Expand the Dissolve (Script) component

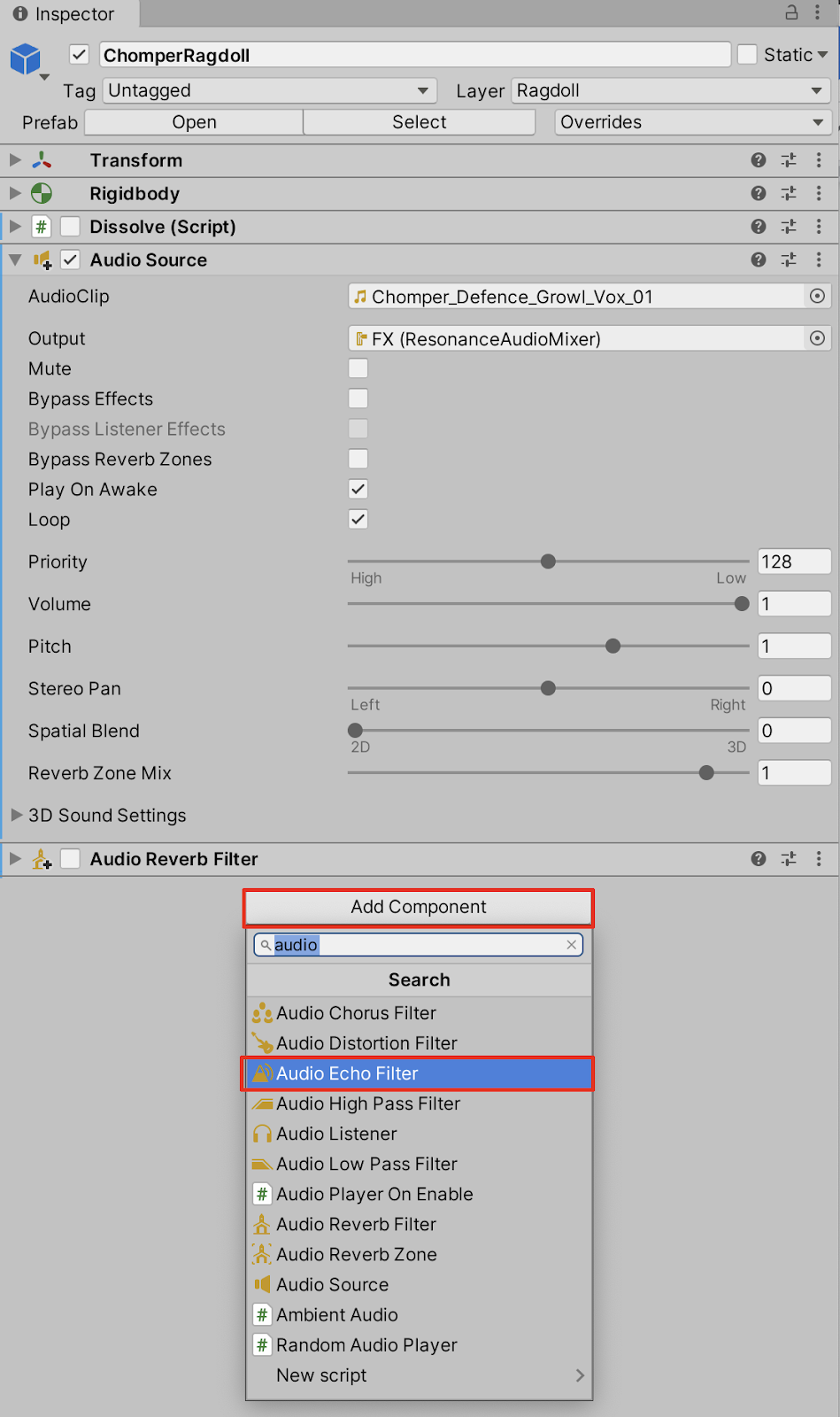pos(15,227)
